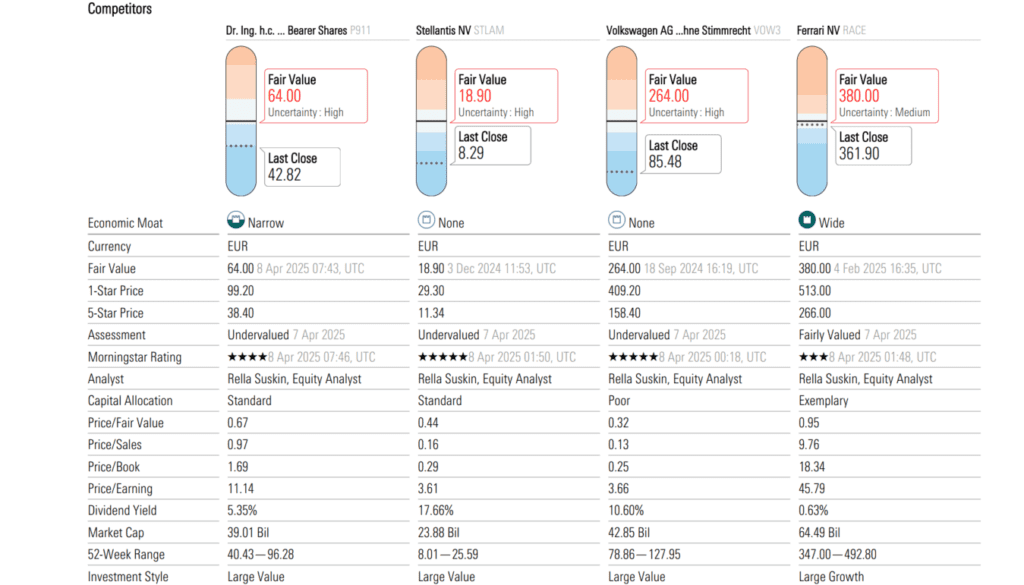Click the Ferrari price thermometer gauge
This screenshot has height=585, width=1024.
(812, 120)
